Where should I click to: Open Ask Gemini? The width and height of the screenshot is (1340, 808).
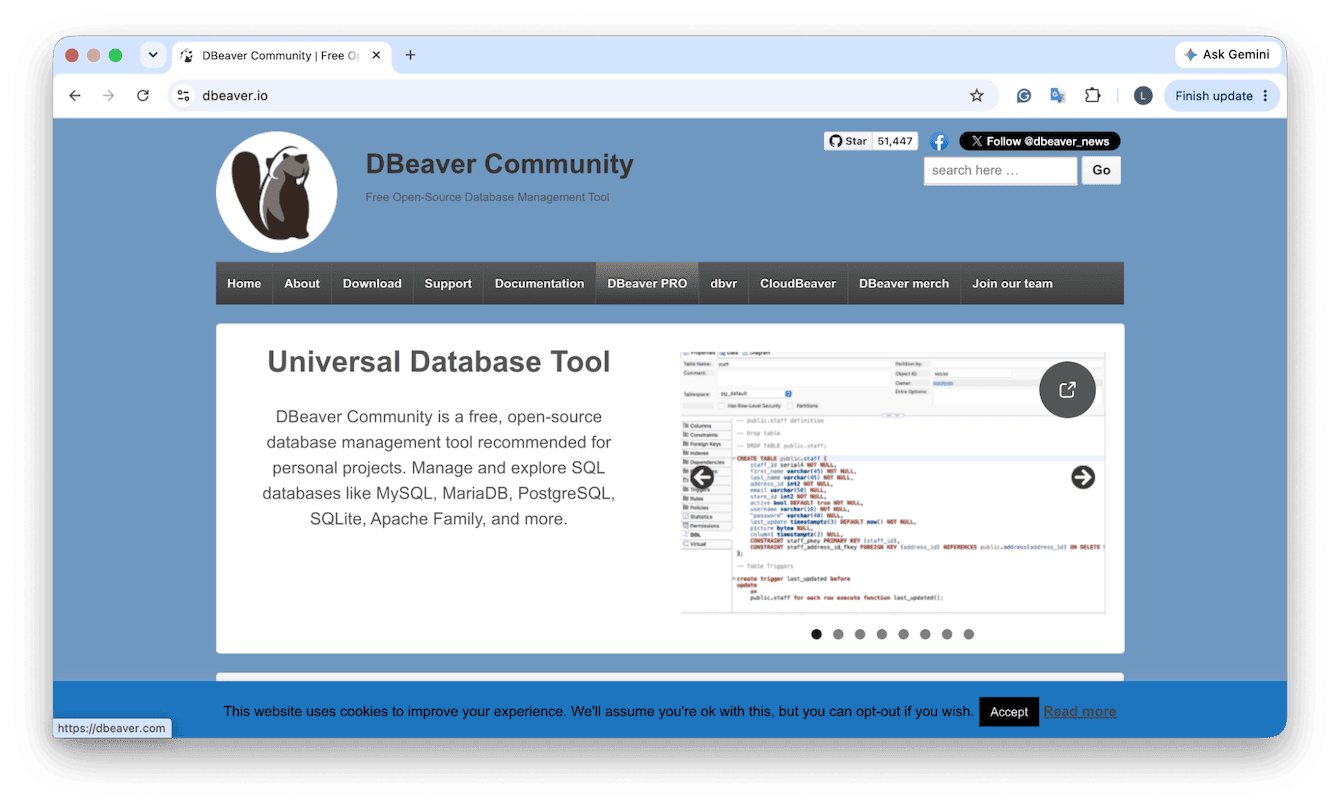coord(1227,55)
